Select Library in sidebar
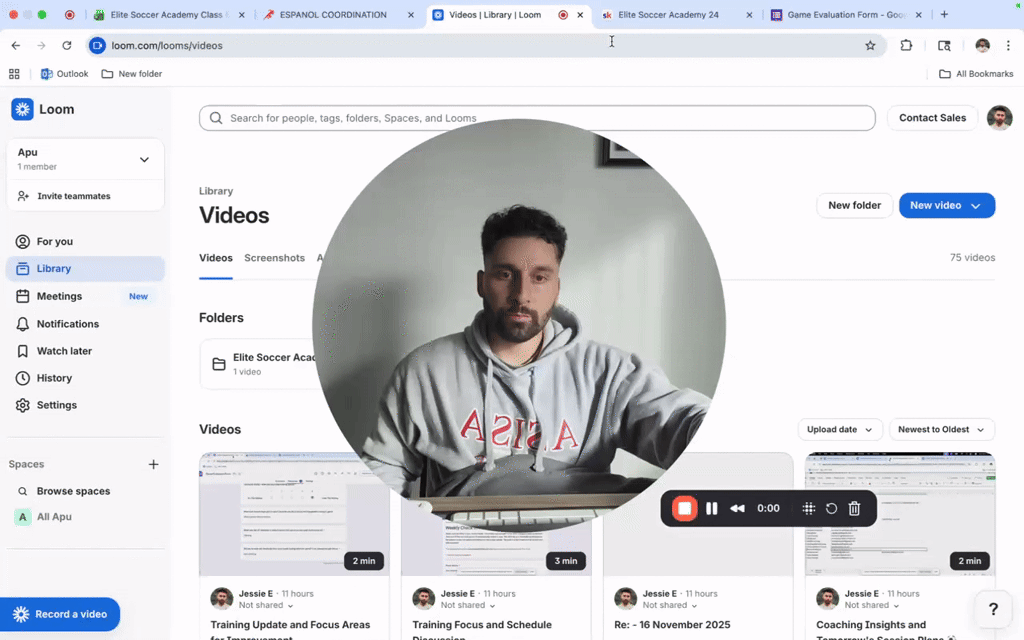This screenshot has height=640, width=1024. click(x=85, y=268)
